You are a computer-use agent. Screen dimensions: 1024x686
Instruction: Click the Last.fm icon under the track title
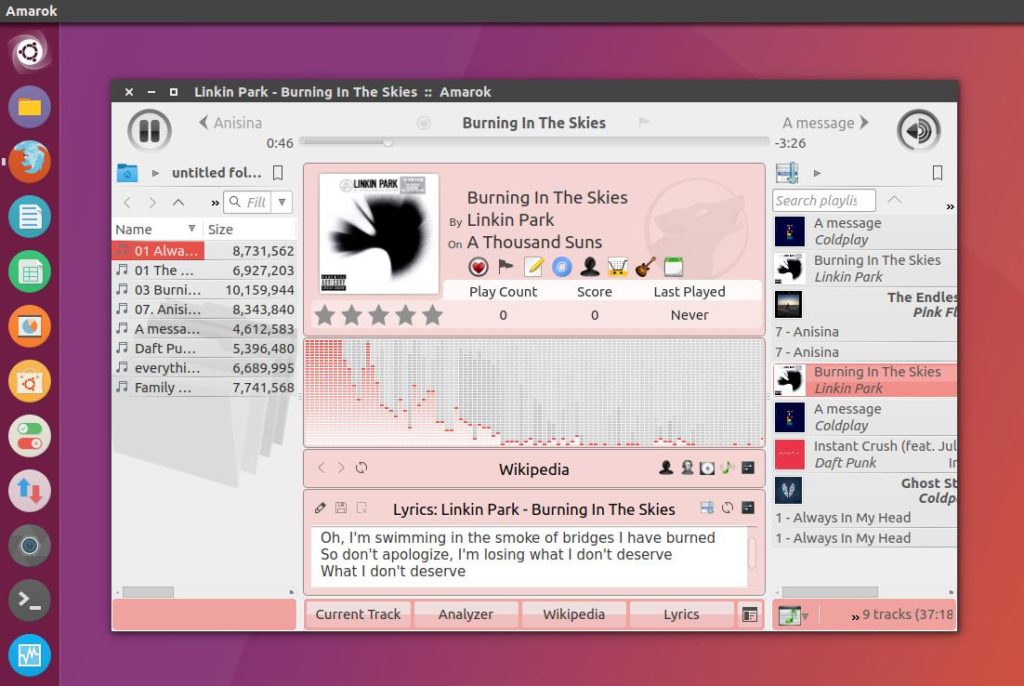[560, 267]
